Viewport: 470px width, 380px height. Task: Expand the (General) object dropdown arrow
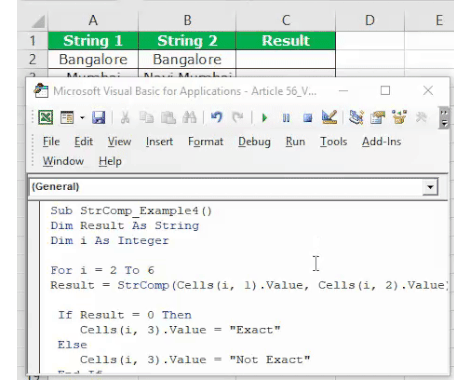click(430, 187)
